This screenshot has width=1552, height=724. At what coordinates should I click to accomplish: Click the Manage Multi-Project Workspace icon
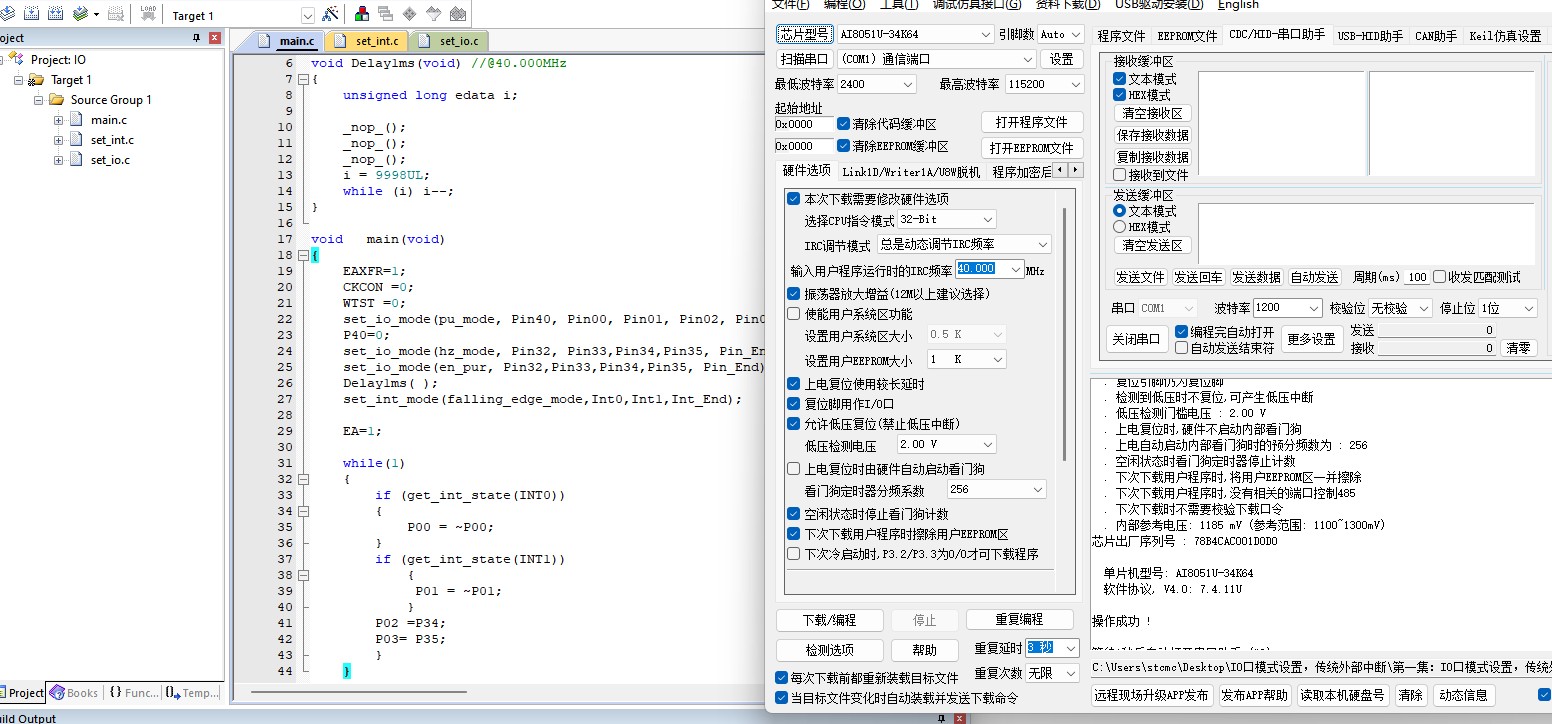click(385, 15)
